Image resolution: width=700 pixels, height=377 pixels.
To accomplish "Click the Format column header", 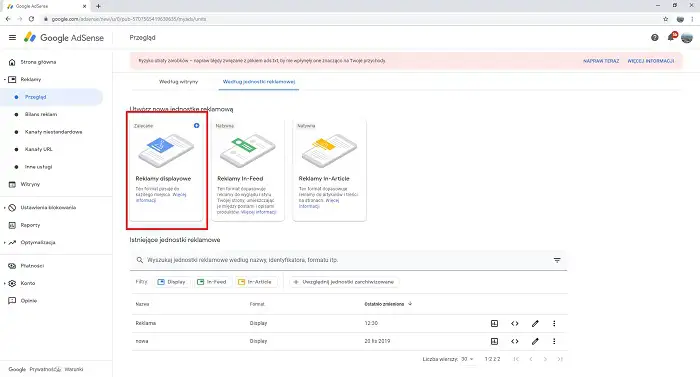I will point(257,304).
